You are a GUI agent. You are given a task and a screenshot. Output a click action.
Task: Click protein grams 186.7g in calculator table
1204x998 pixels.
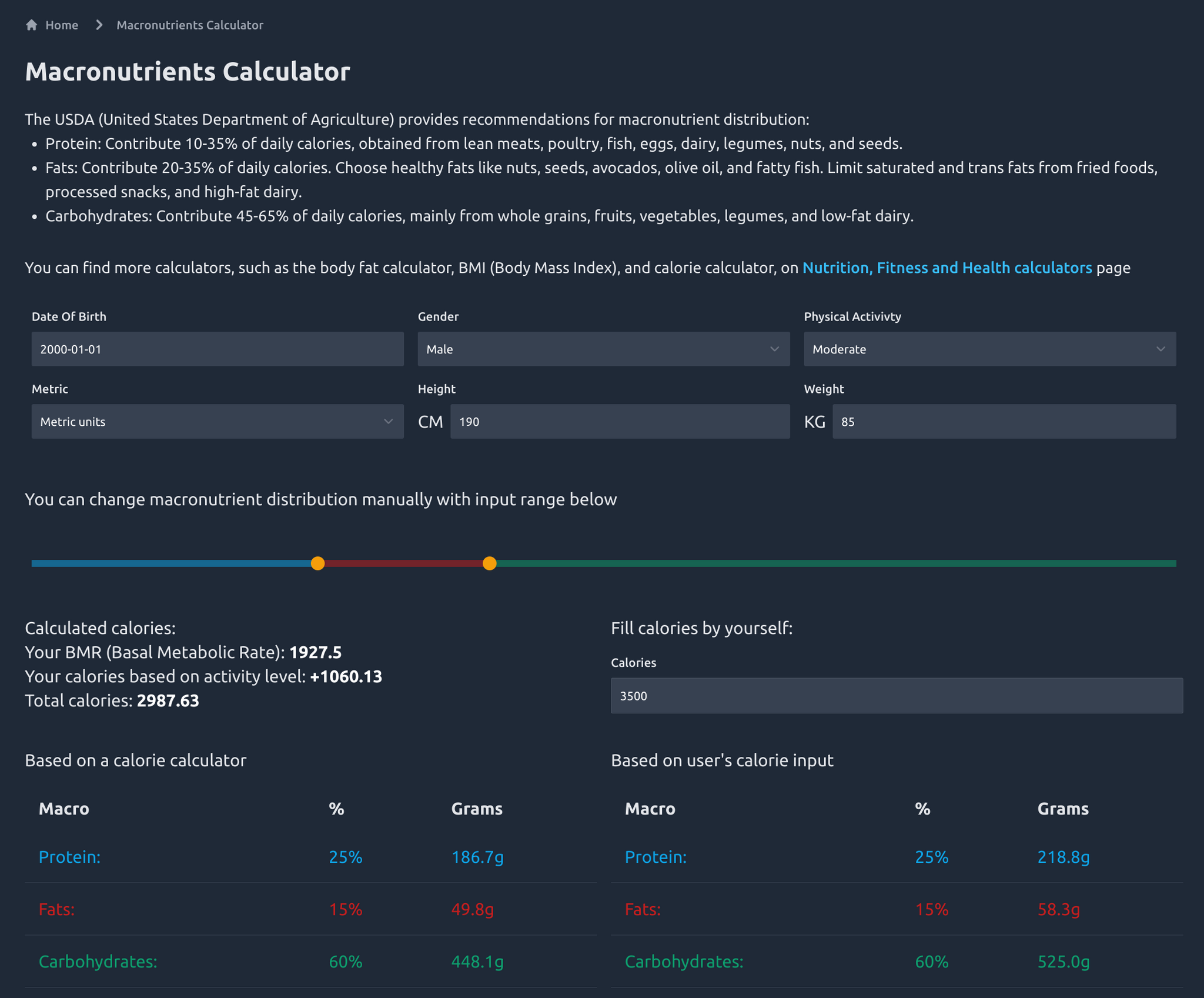[477, 857]
